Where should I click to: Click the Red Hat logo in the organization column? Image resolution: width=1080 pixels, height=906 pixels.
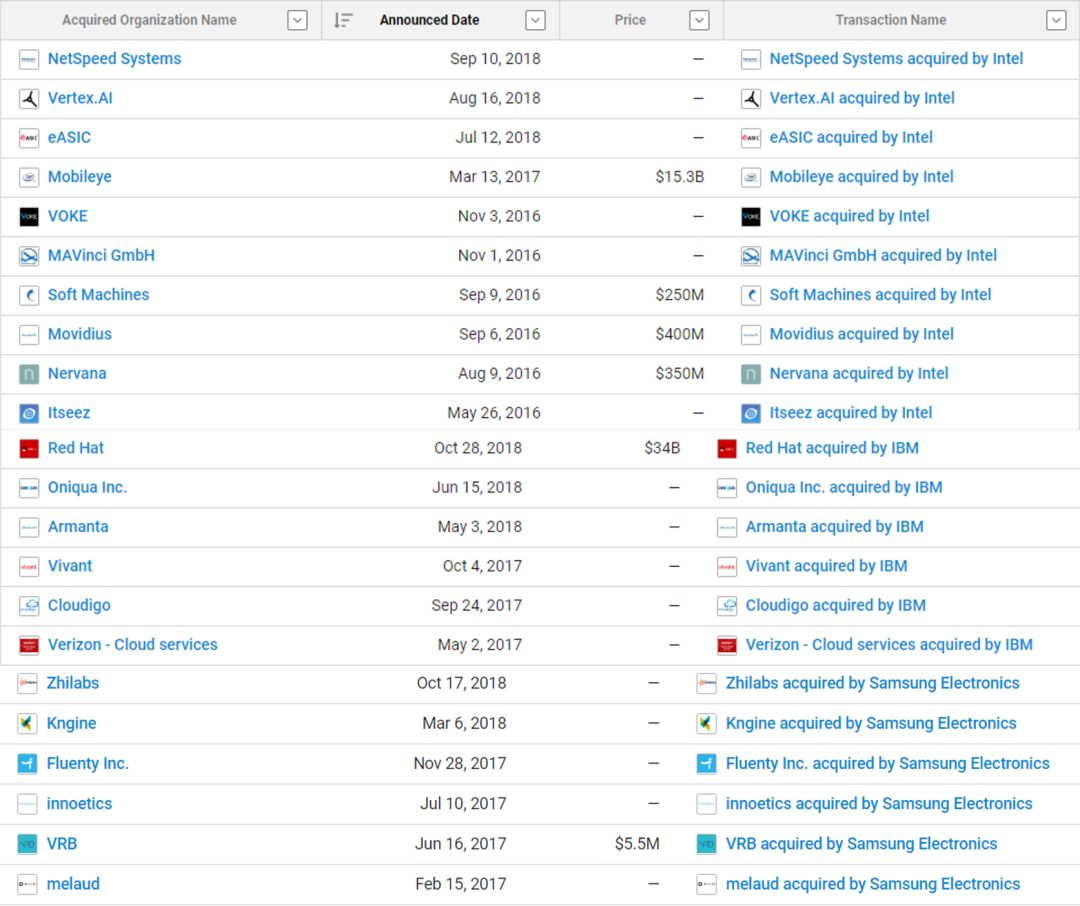click(x=29, y=449)
